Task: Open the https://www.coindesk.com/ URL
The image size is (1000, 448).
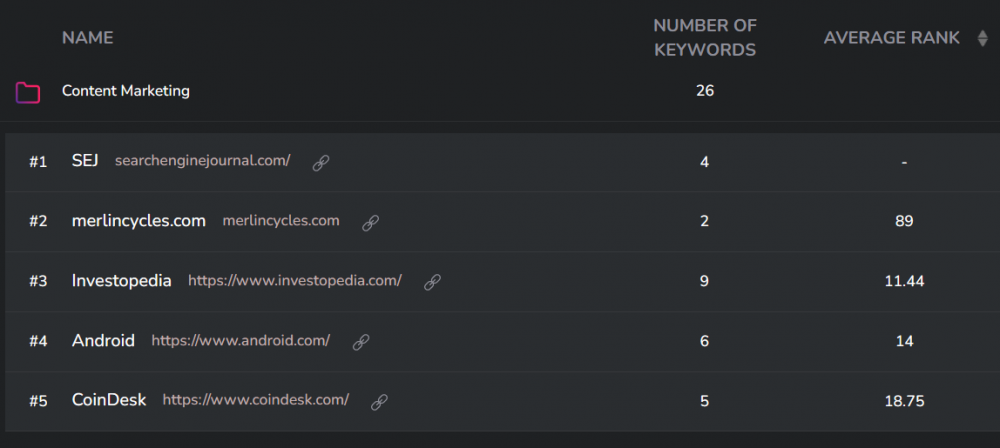Action: point(256,400)
